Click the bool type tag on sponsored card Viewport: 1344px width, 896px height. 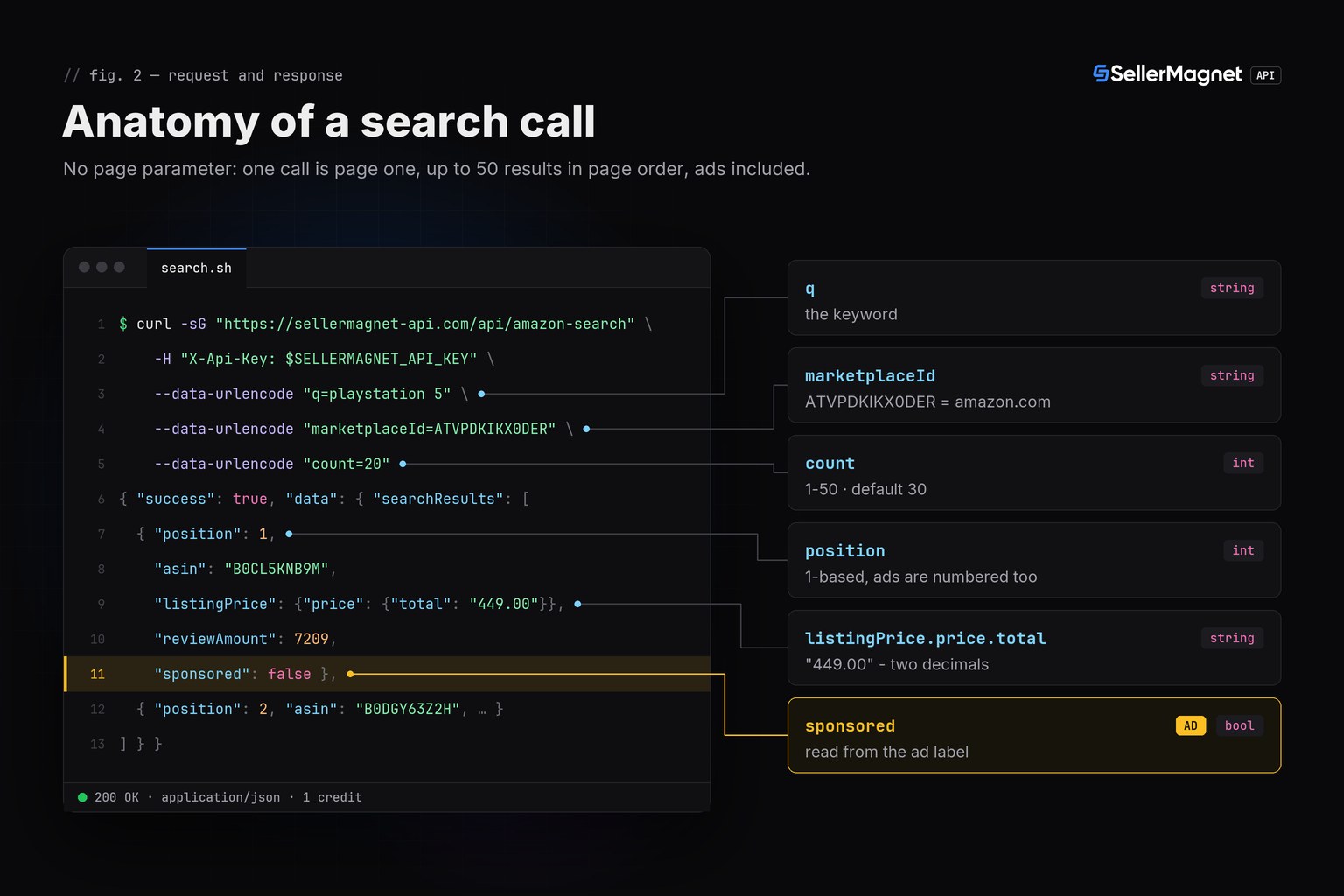pyautogui.click(x=1239, y=725)
